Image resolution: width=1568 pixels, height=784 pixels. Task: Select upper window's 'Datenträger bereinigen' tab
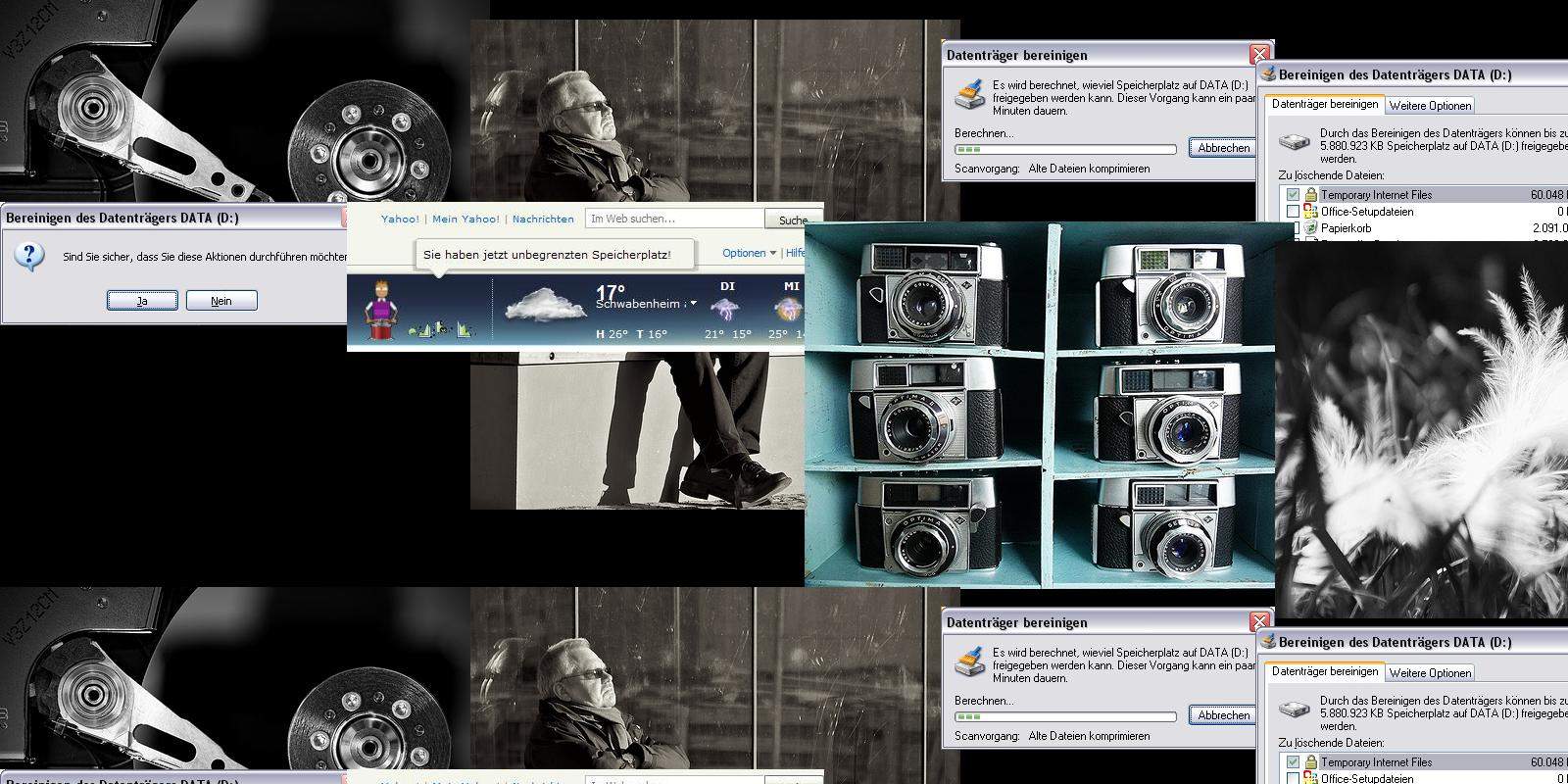[x=1325, y=104]
